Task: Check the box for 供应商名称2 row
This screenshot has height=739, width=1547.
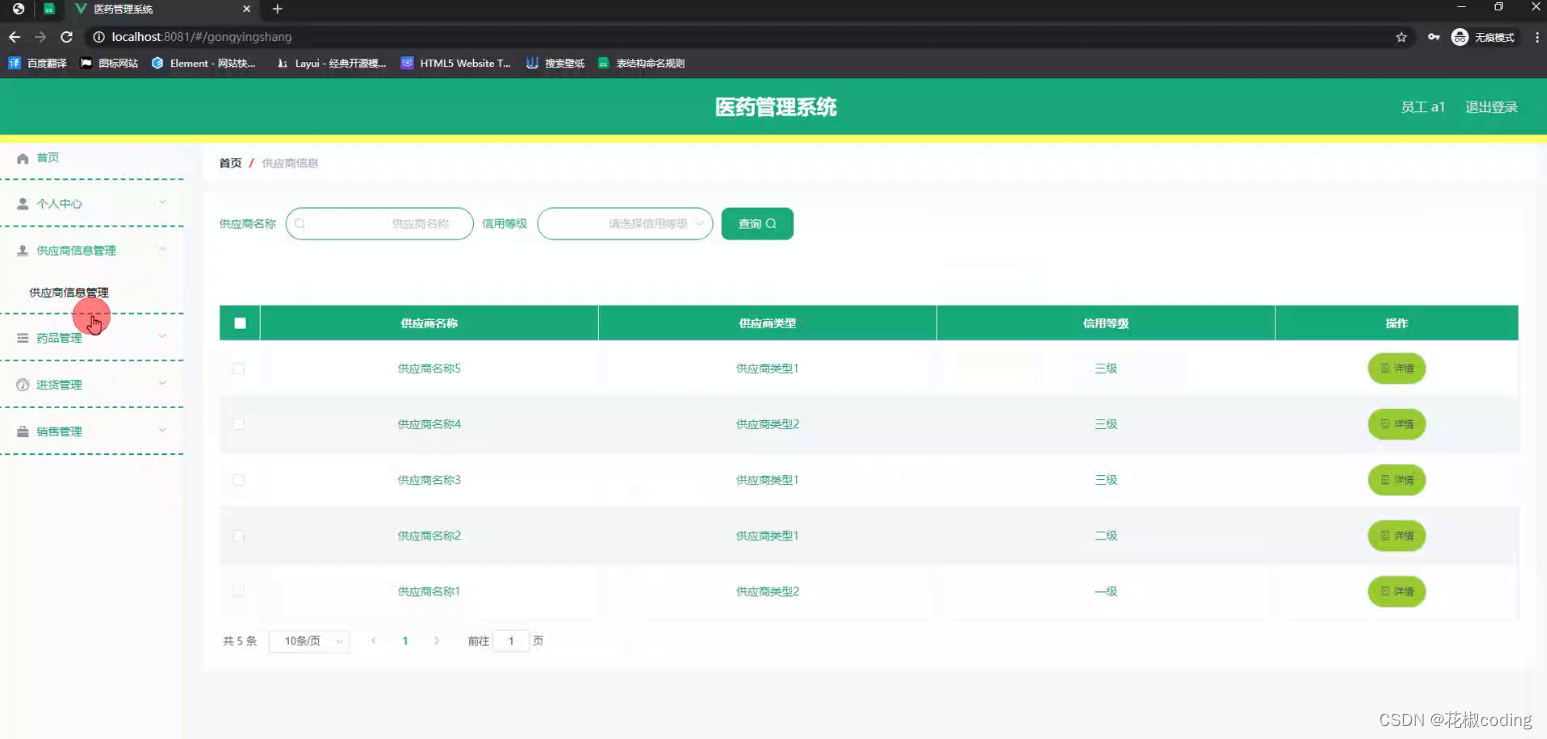Action: 238,536
